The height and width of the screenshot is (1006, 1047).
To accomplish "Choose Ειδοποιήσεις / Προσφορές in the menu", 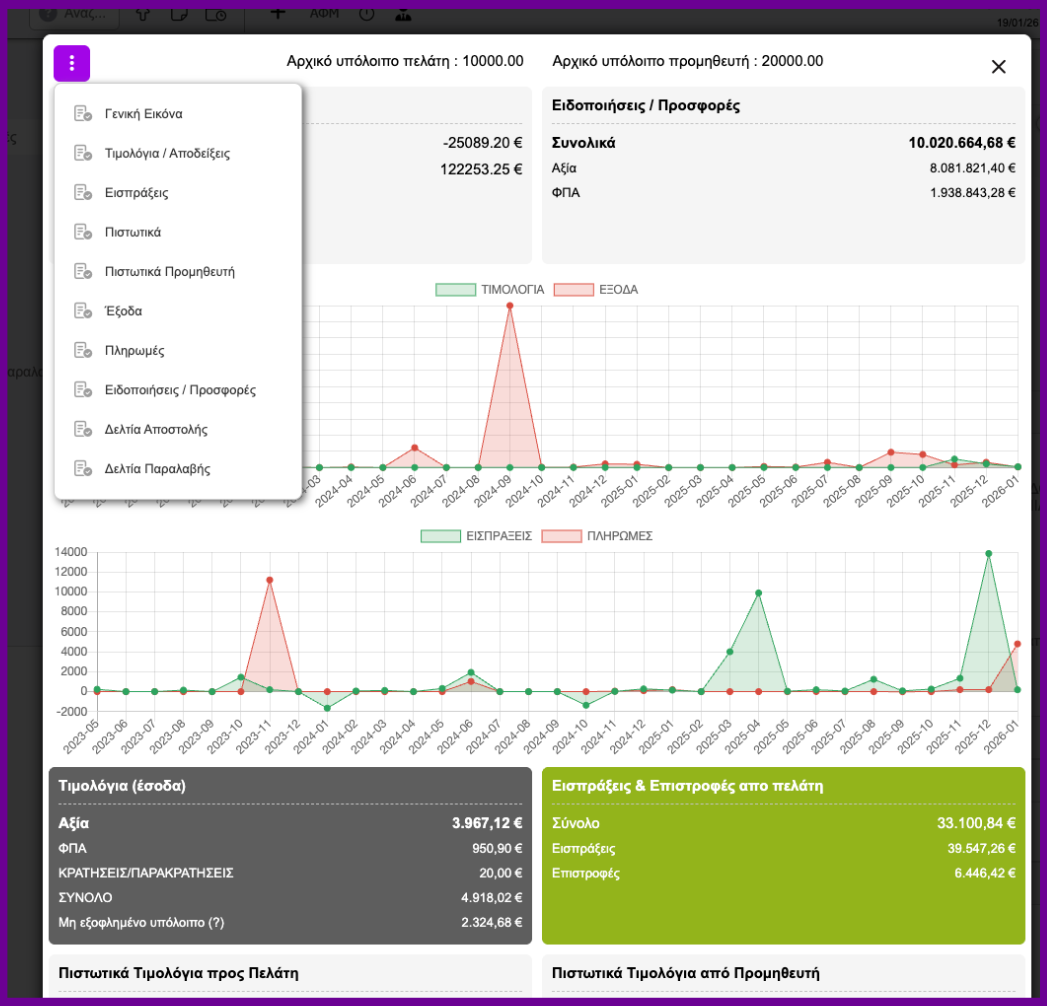I will click(180, 390).
